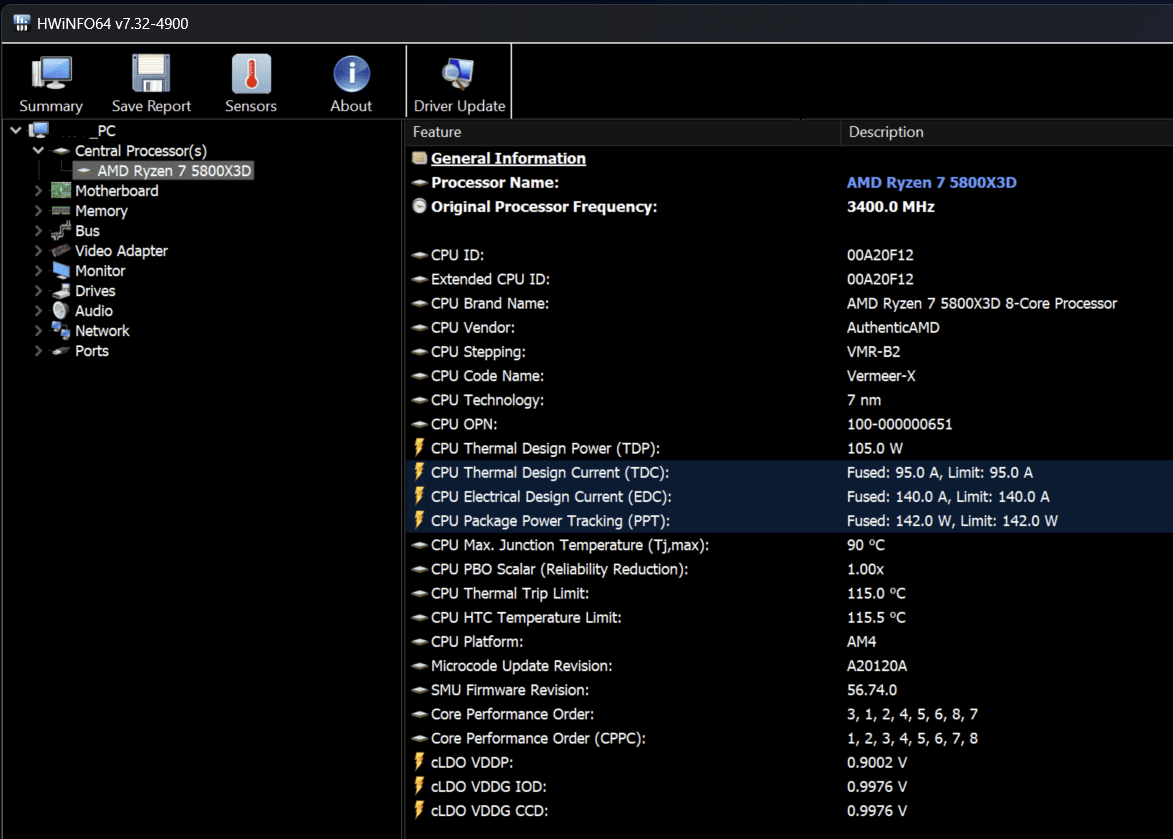Image resolution: width=1173 pixels, height=839 pixels.
Task: Click the blue AMD Ryzen 7 5800X3D value
Action: click(x=931, y=182)
